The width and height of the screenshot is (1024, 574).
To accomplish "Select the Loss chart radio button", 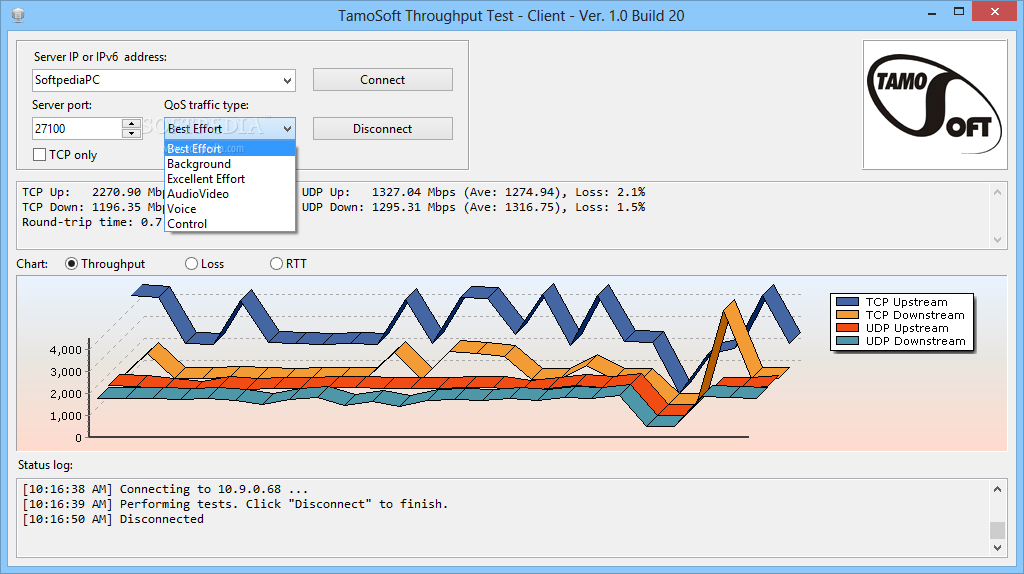I will (x=191, y=264).
